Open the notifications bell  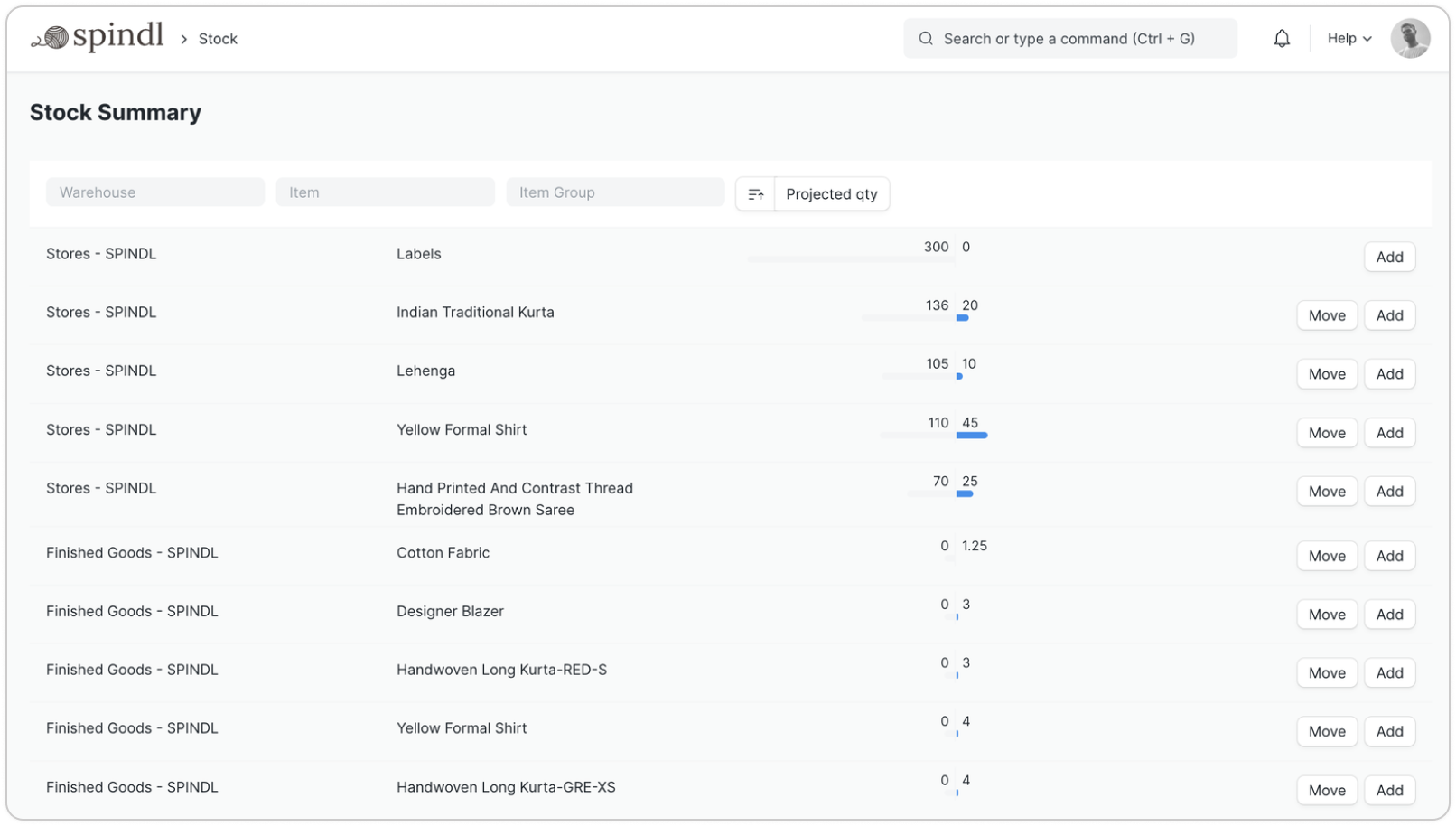(1281, 39)
